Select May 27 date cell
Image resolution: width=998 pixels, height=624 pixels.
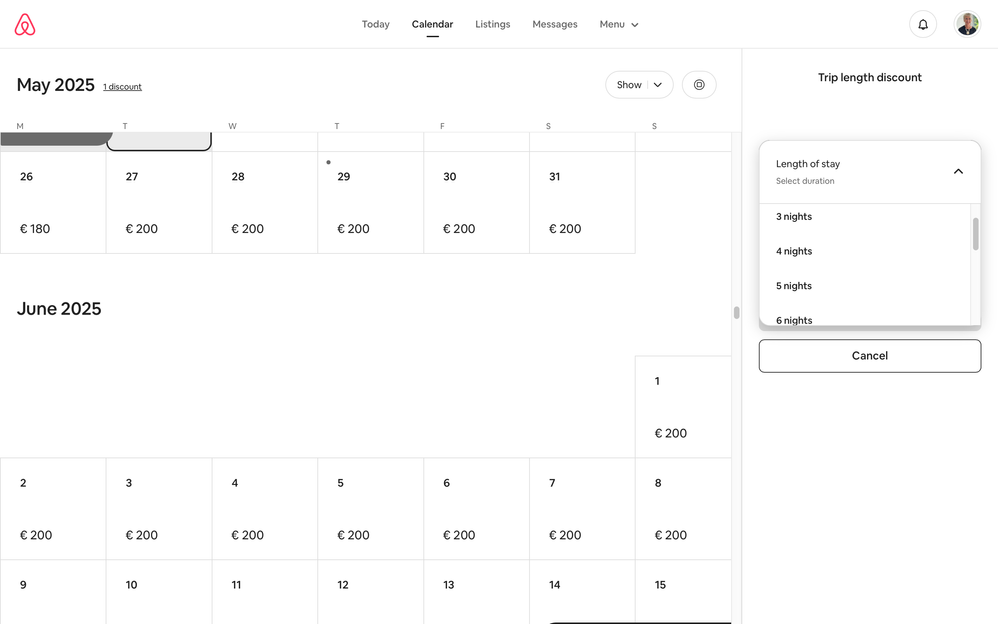pyautogui.click(x=159, y=202)
